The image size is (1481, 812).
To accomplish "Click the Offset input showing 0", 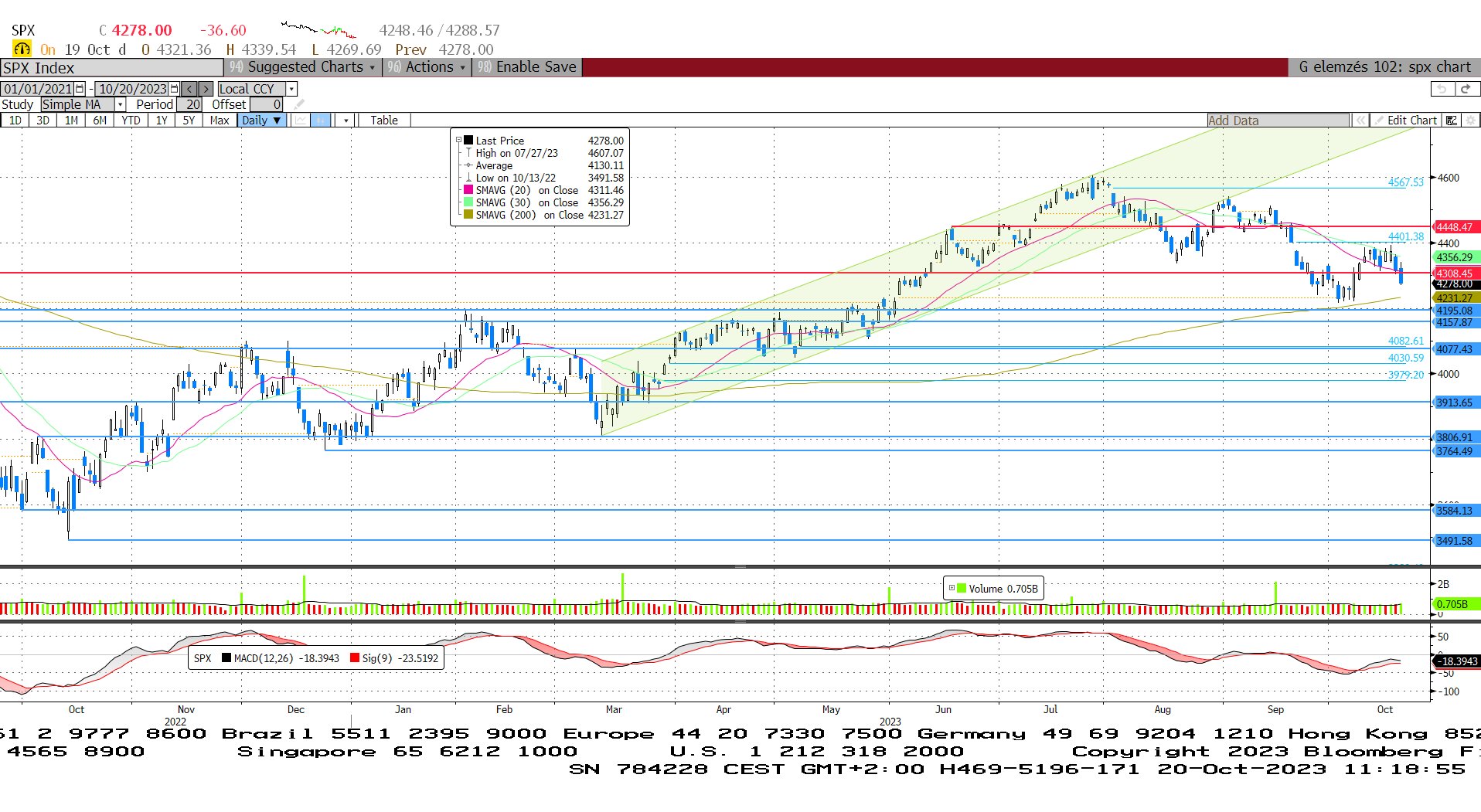I will [x=267, y=104].
